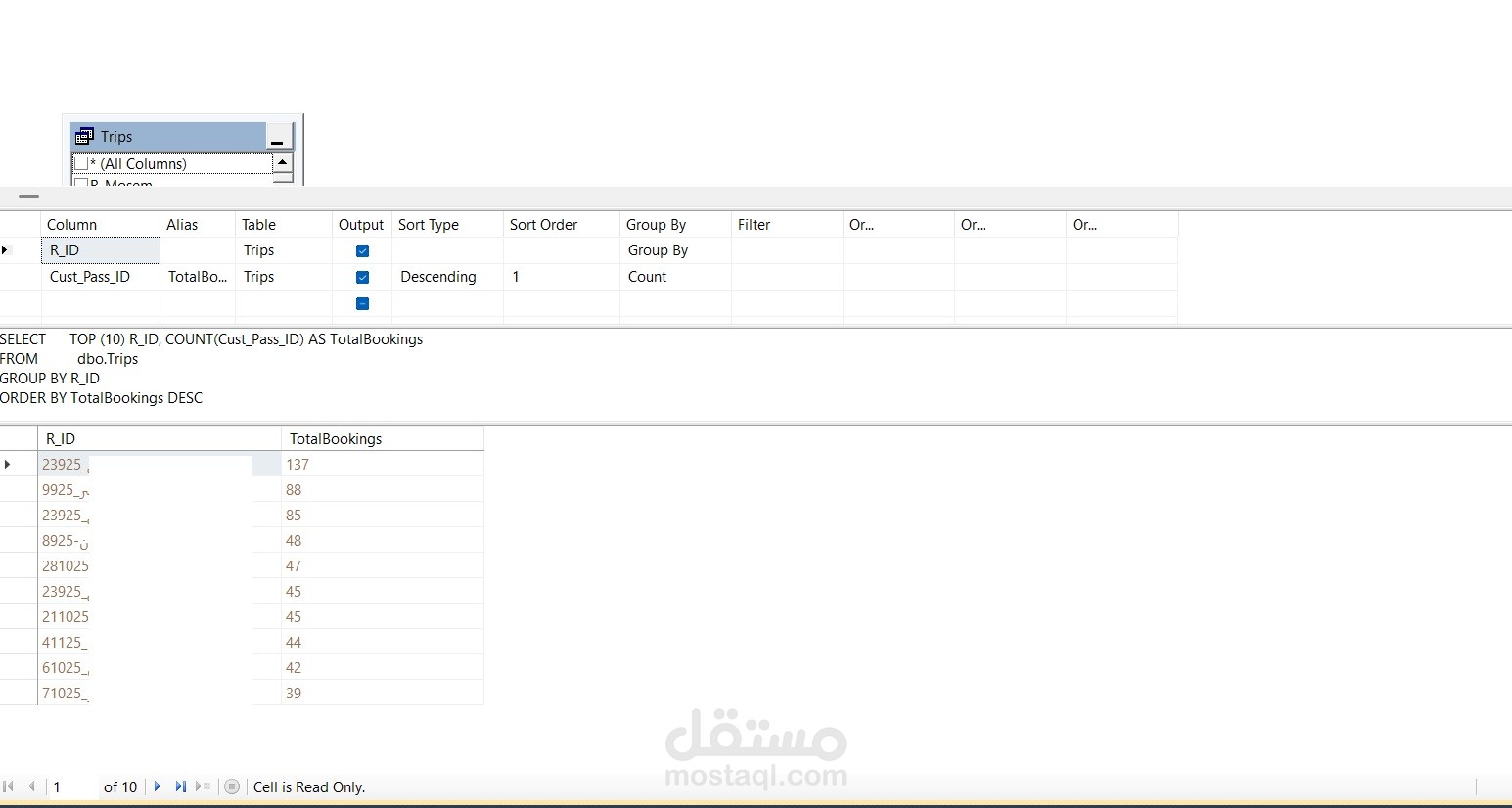Viewport: 1512px width, 808px height.
Task: Open Sort Type cell showing Descending
Action: (447, 277)
